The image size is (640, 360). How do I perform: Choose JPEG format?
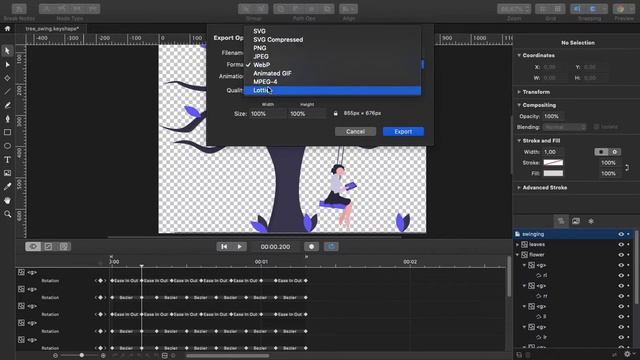pyautogui.click(x=332, y=56)
